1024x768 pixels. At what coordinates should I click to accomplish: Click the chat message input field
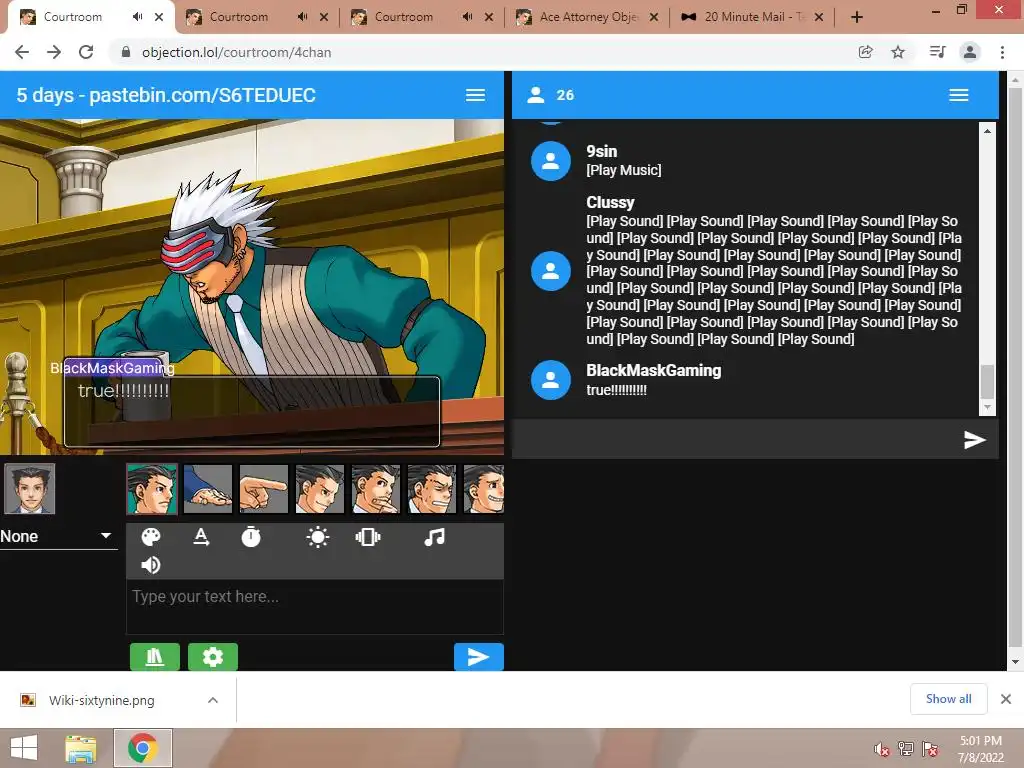point(735,440)
